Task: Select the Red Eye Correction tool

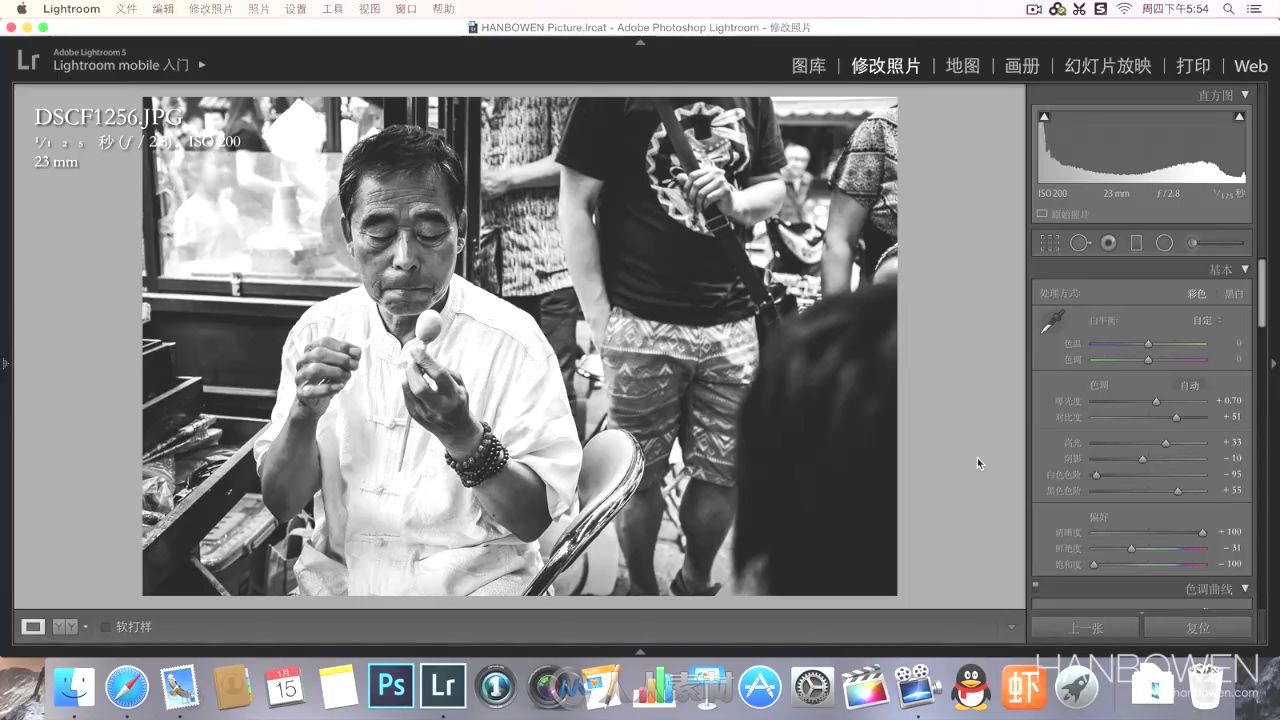Action: (x=1108, y=243)
